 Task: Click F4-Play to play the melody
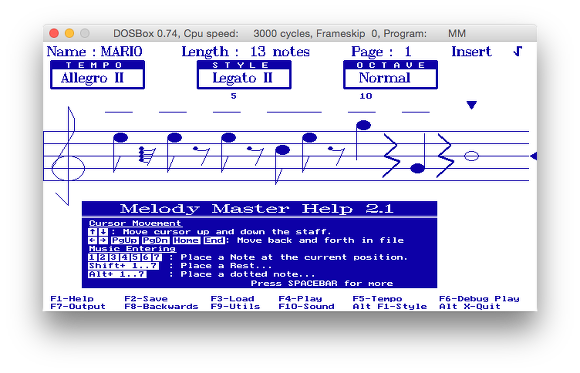(300, 299)
